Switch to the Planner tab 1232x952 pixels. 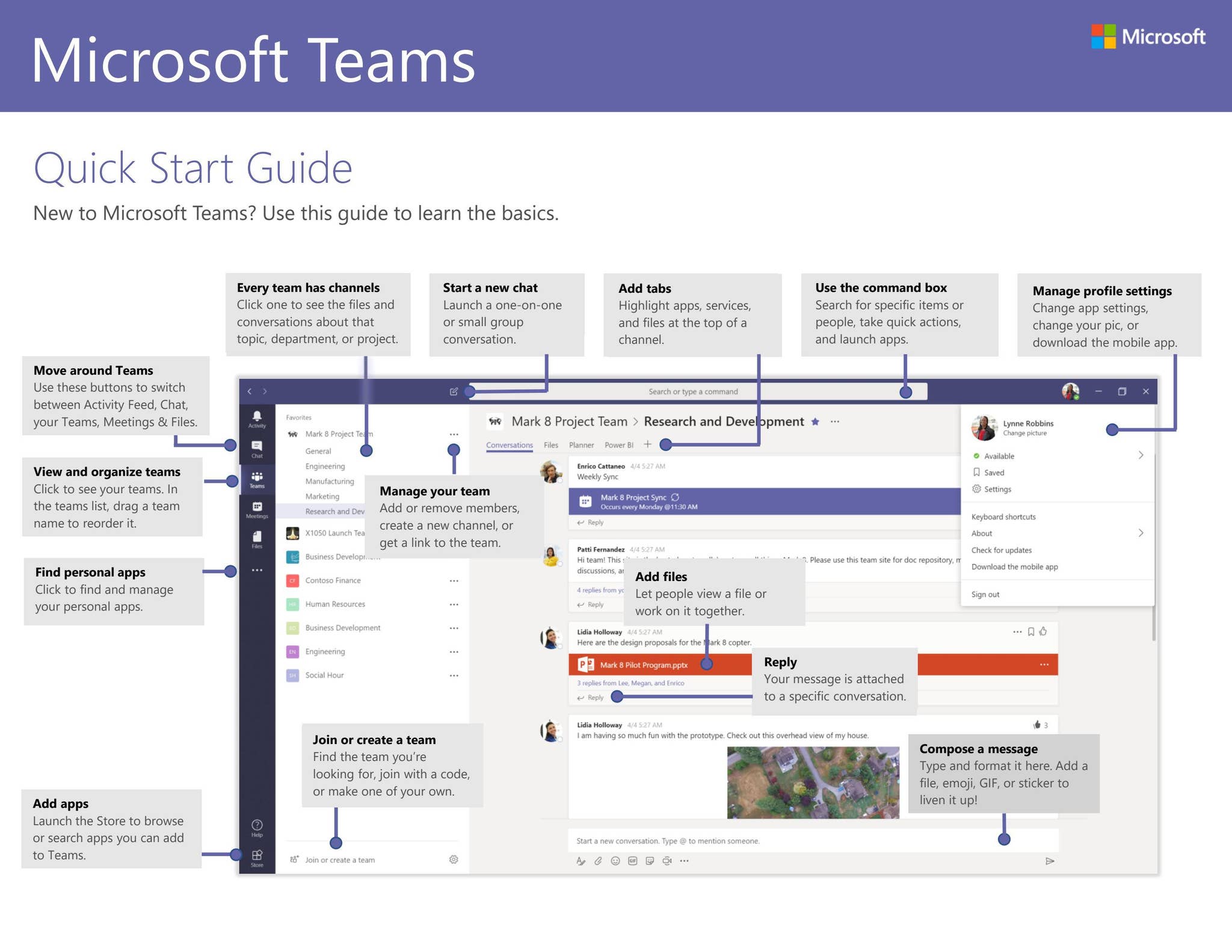pyautogui.click(x=581, y=445)
